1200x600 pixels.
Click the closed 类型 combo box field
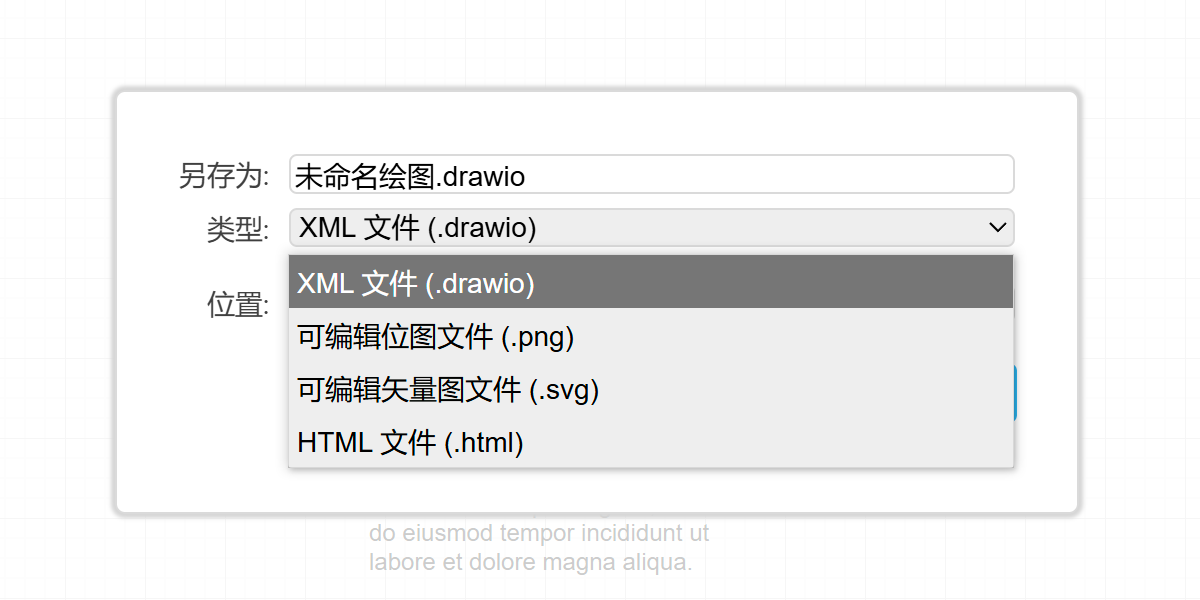[650, 228]
